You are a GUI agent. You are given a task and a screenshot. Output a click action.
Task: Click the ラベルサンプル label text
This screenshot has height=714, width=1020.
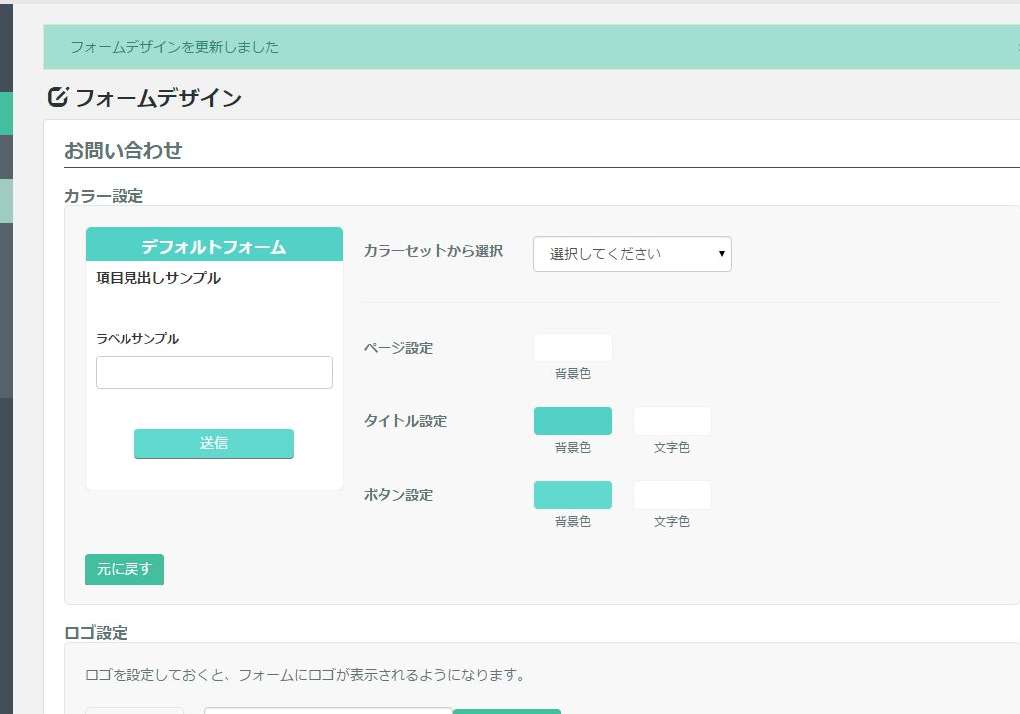point(137,338)
